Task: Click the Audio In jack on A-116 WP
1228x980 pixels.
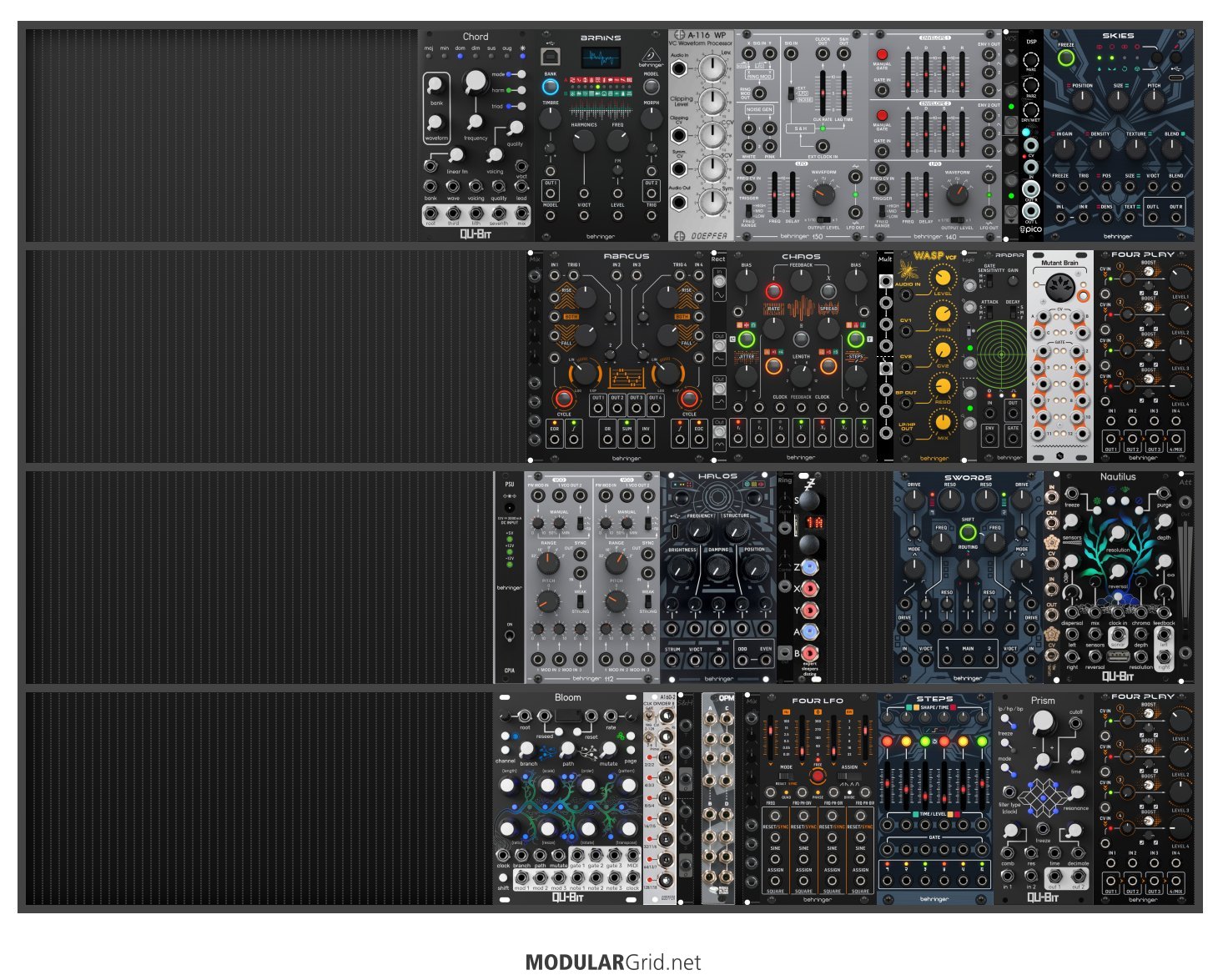Action: coord(680,68)
